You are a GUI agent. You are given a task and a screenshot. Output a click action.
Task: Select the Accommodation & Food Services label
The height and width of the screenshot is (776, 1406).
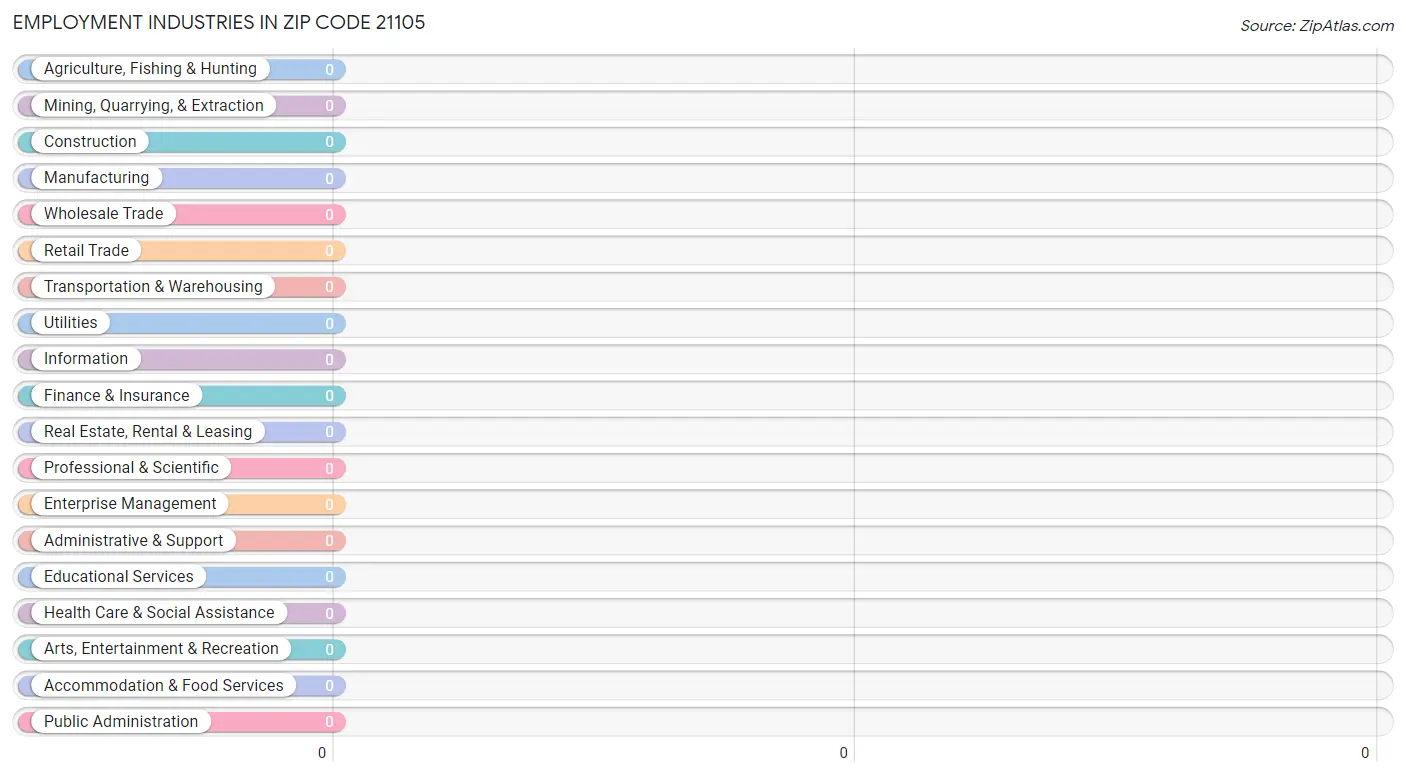[164, 685]
